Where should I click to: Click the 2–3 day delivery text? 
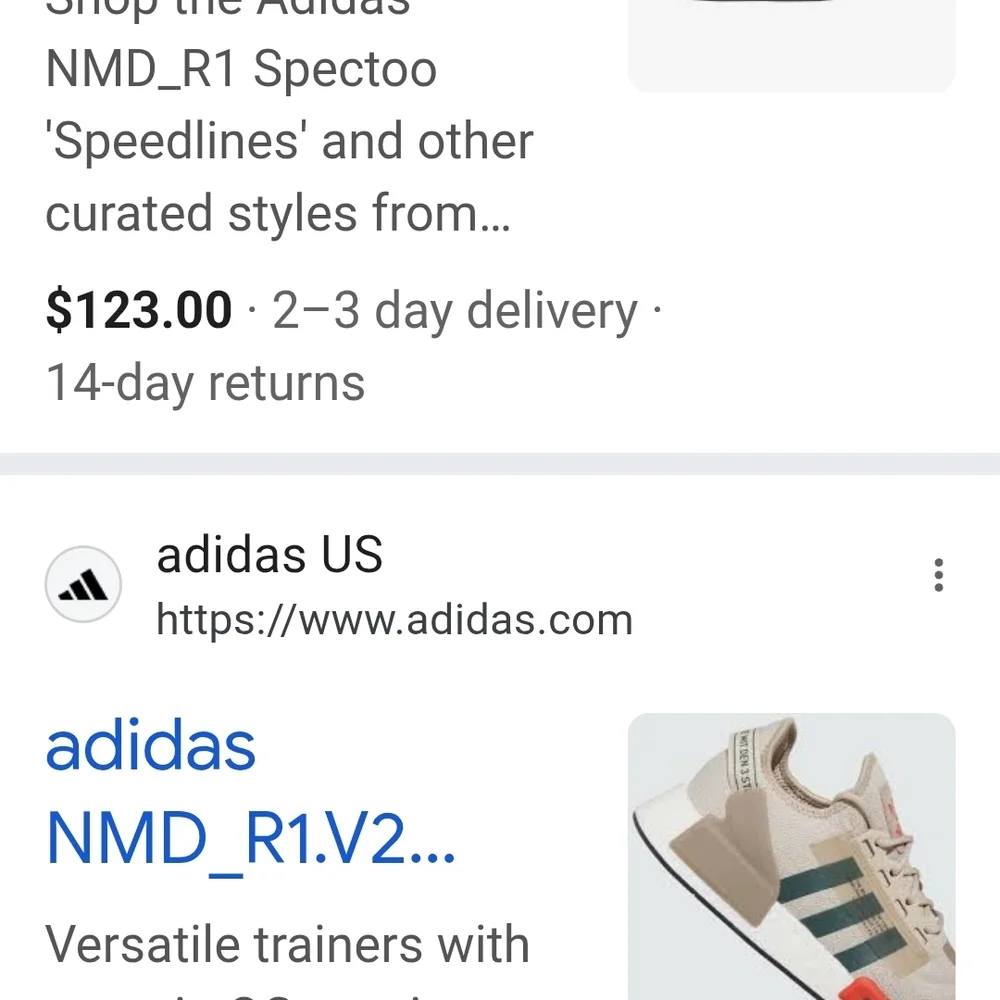click(455, 310)
